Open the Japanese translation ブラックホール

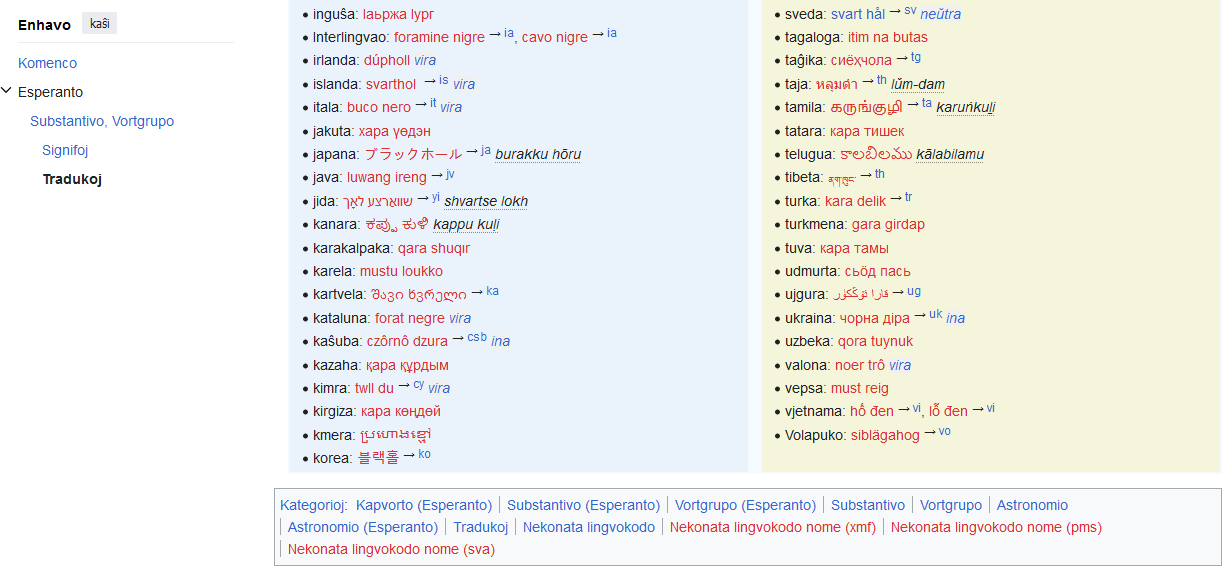(413, 154)
